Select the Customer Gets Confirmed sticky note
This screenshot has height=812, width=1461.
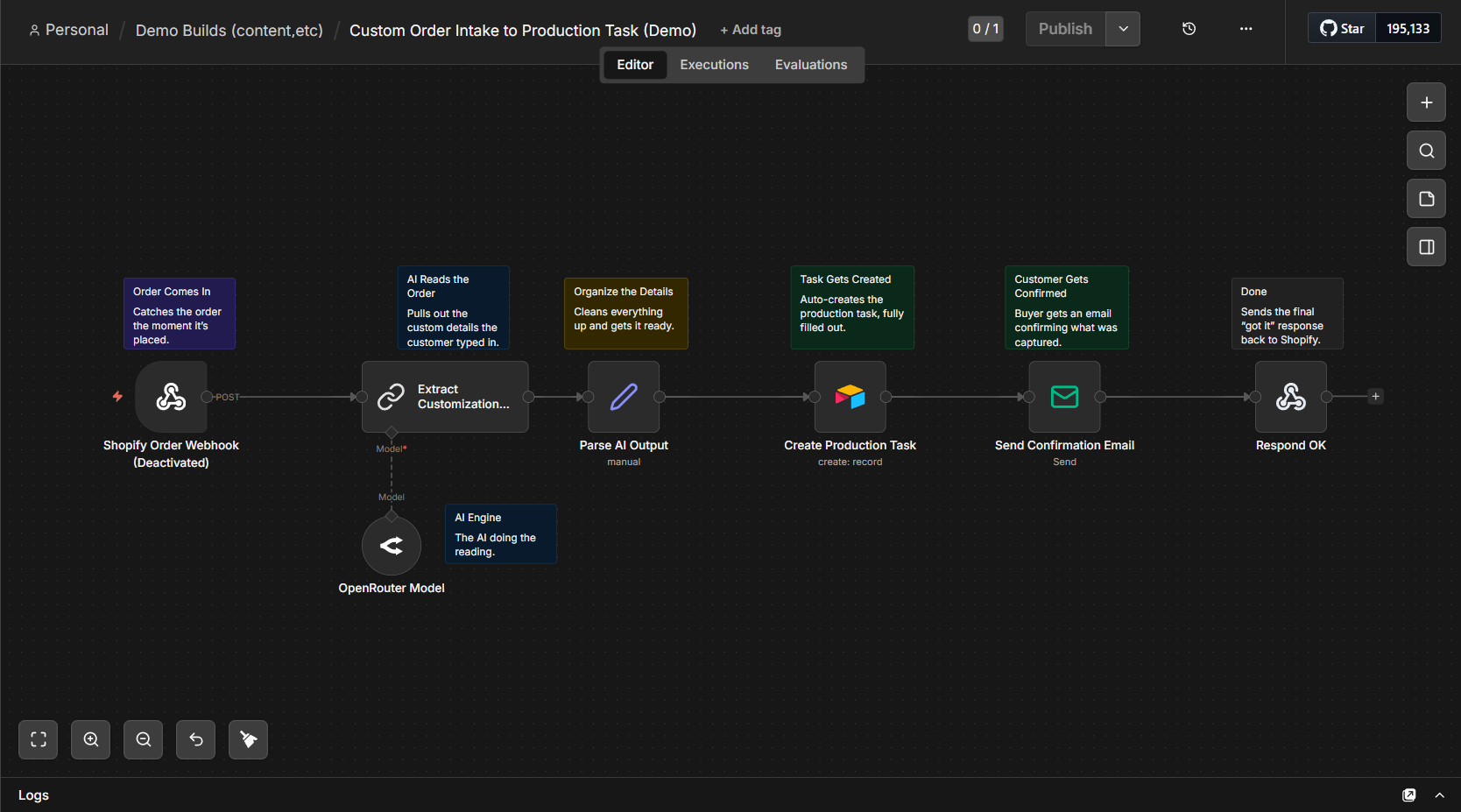click(x=1067, y=307)
